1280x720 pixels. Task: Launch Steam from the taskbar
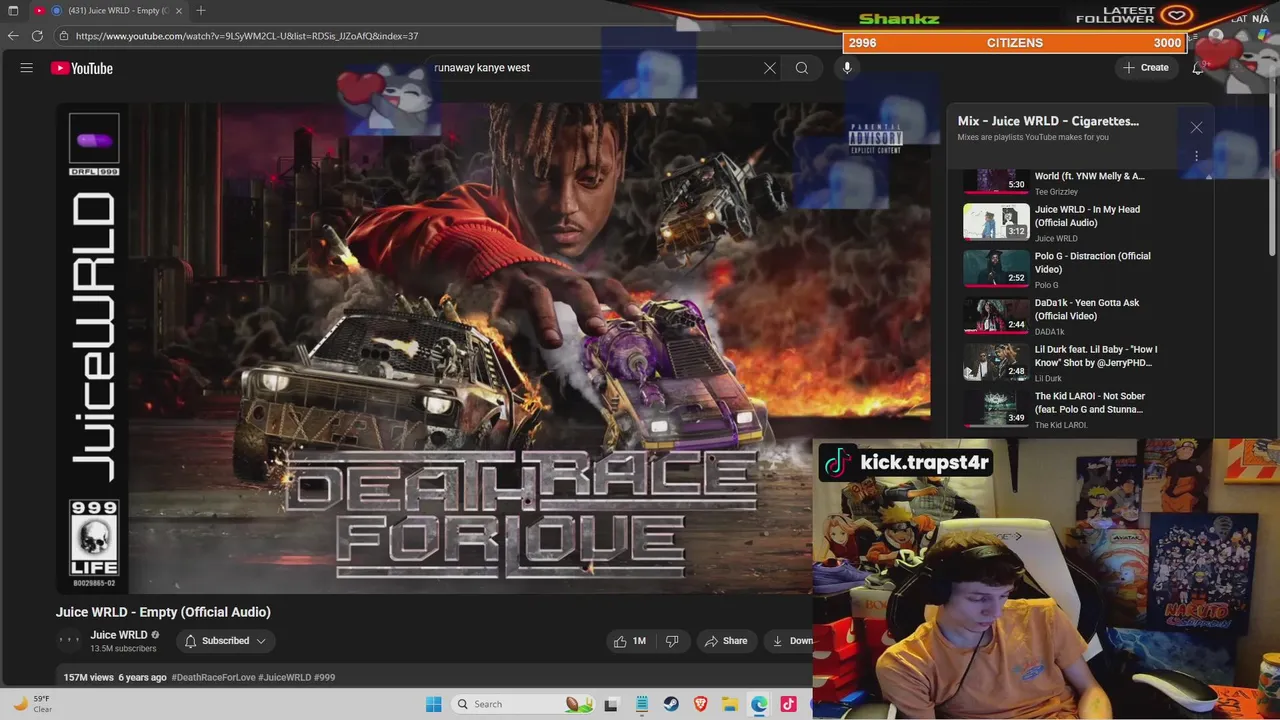[x=671, y=704]
